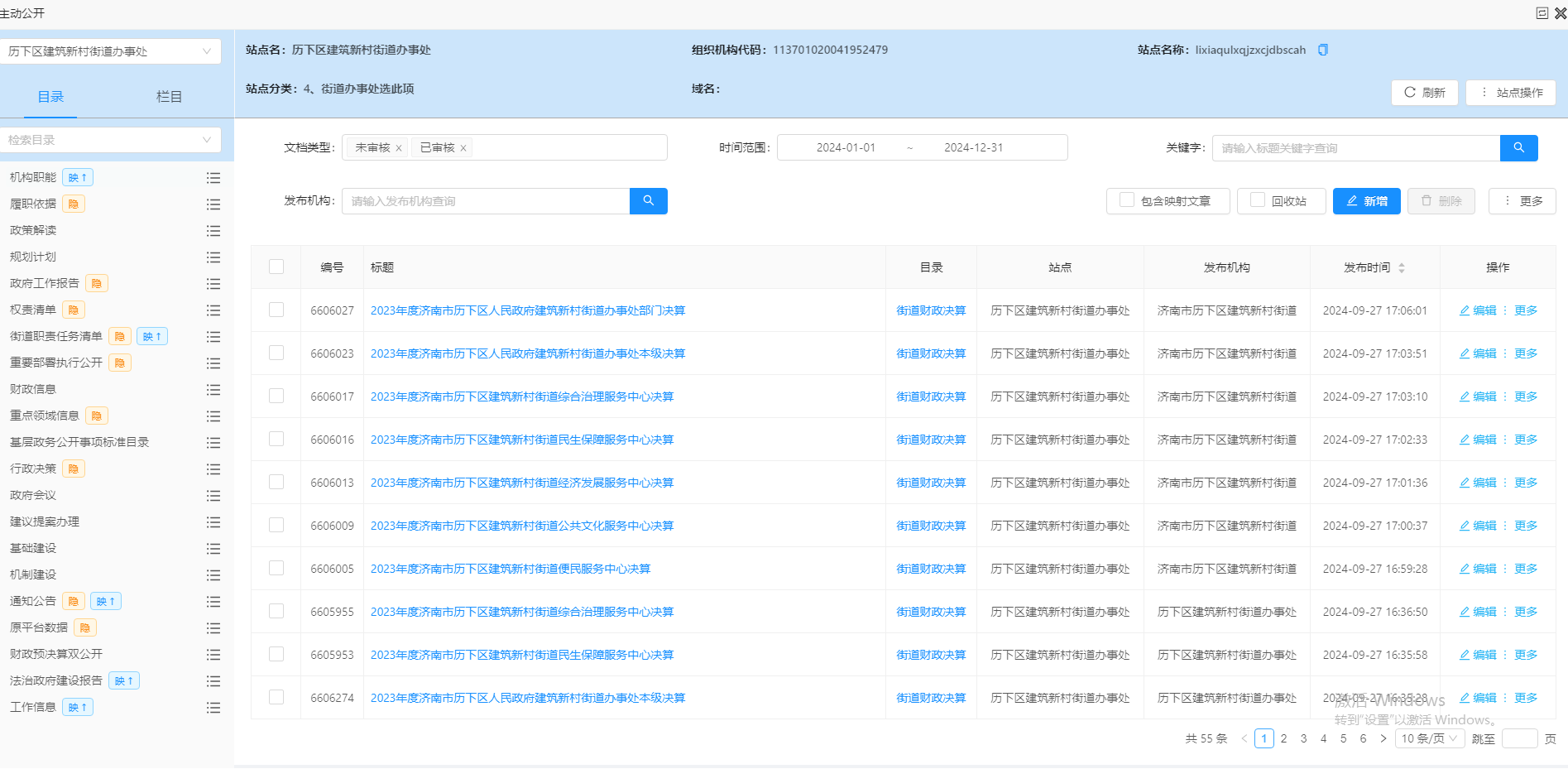Click the 新增 add button

coord(1366,201)
